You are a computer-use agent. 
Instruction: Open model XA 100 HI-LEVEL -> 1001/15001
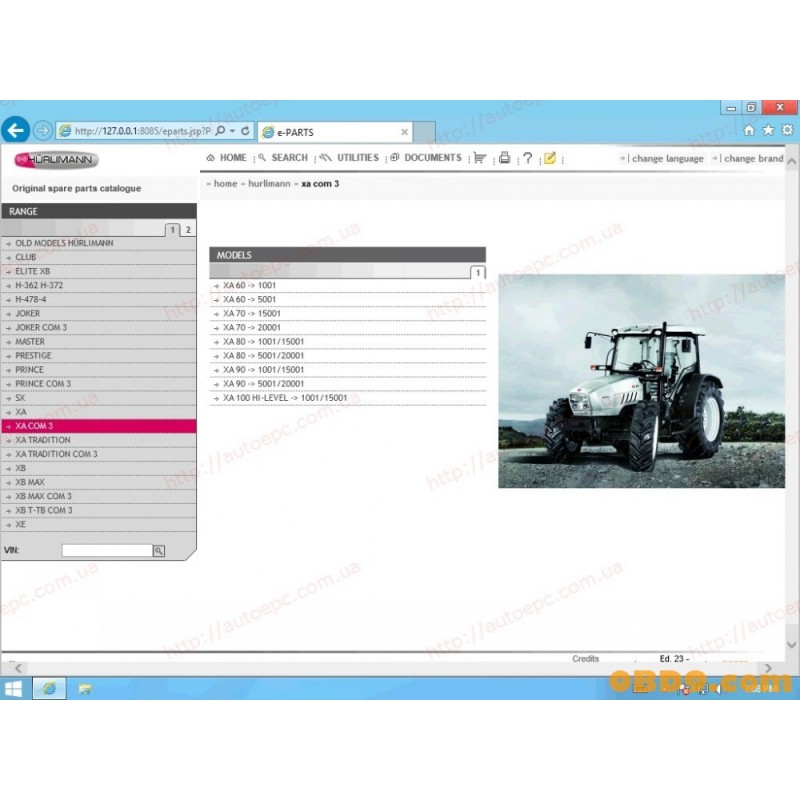347,398
